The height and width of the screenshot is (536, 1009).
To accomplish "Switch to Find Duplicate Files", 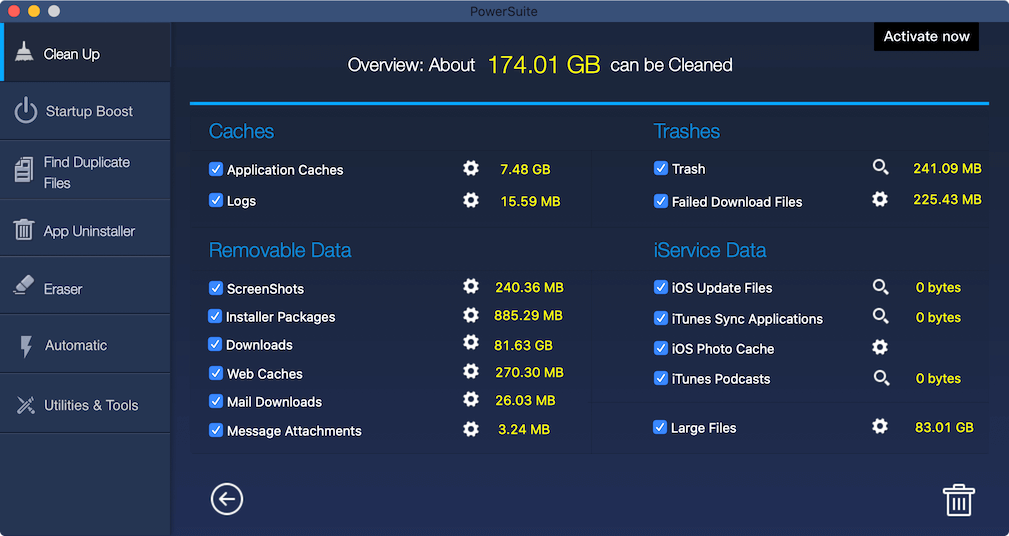I will click(85, 171).
